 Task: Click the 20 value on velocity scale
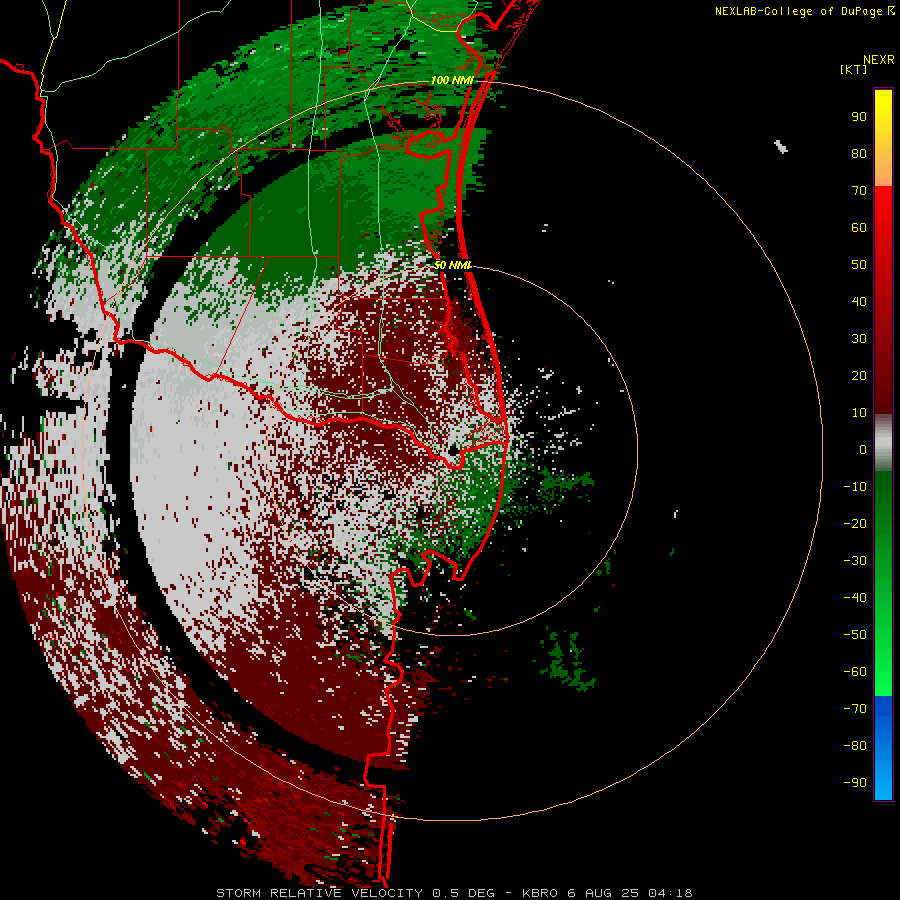coord(859,375)
